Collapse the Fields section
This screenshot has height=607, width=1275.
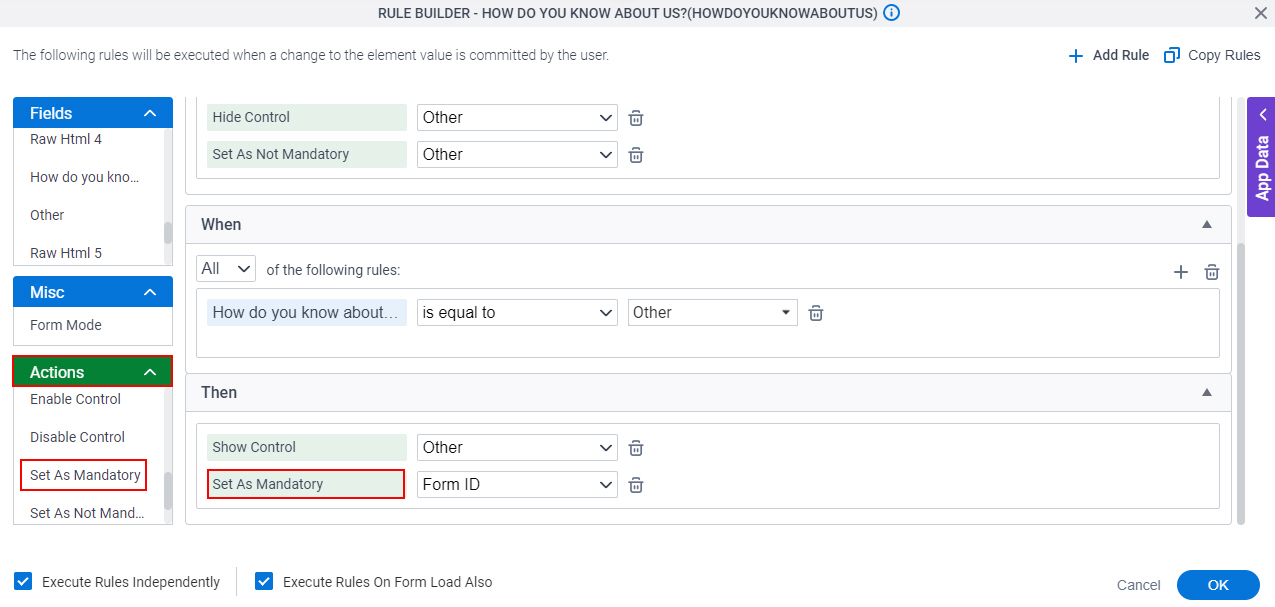[150, 114]
